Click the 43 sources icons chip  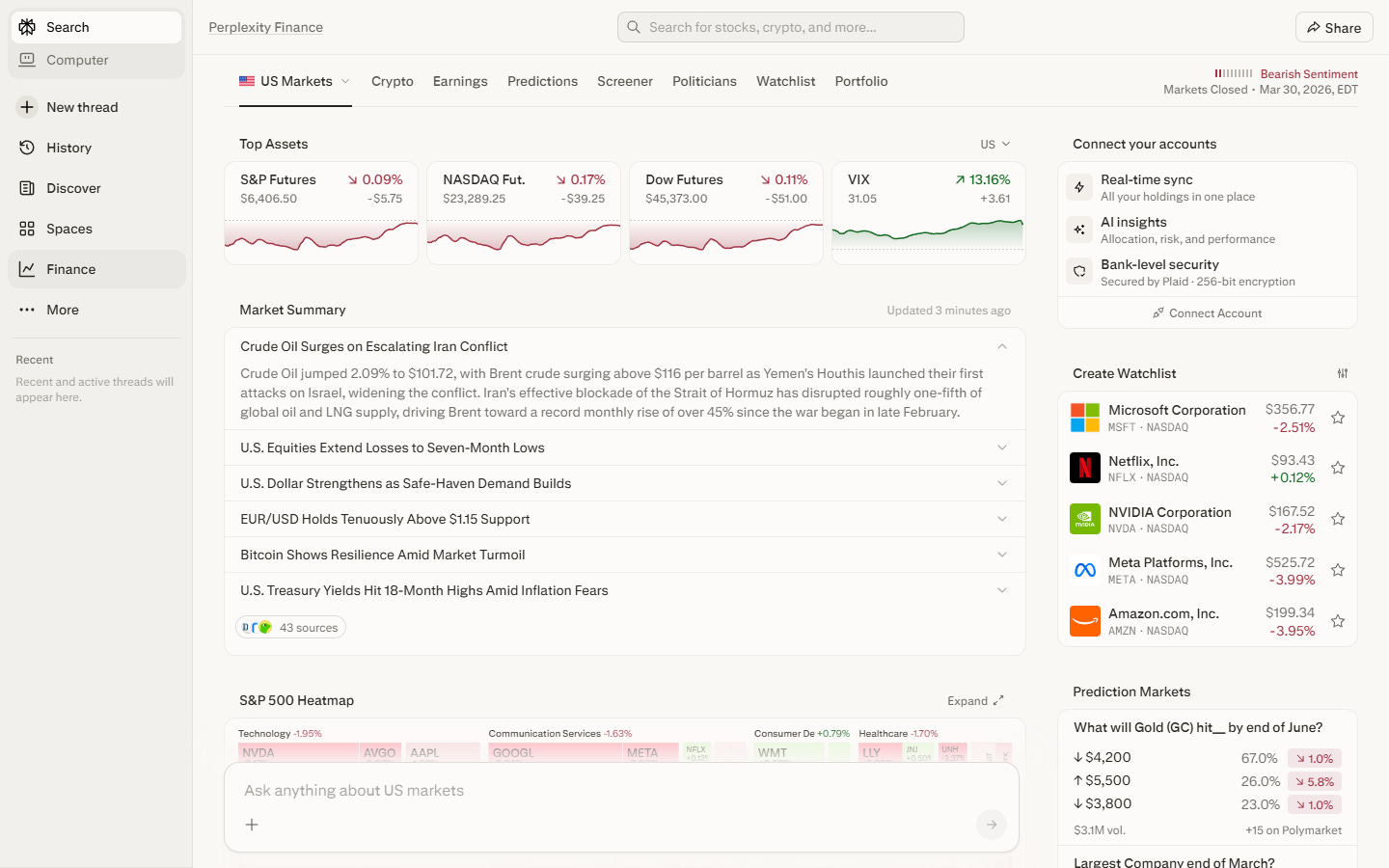click(290, 628)
